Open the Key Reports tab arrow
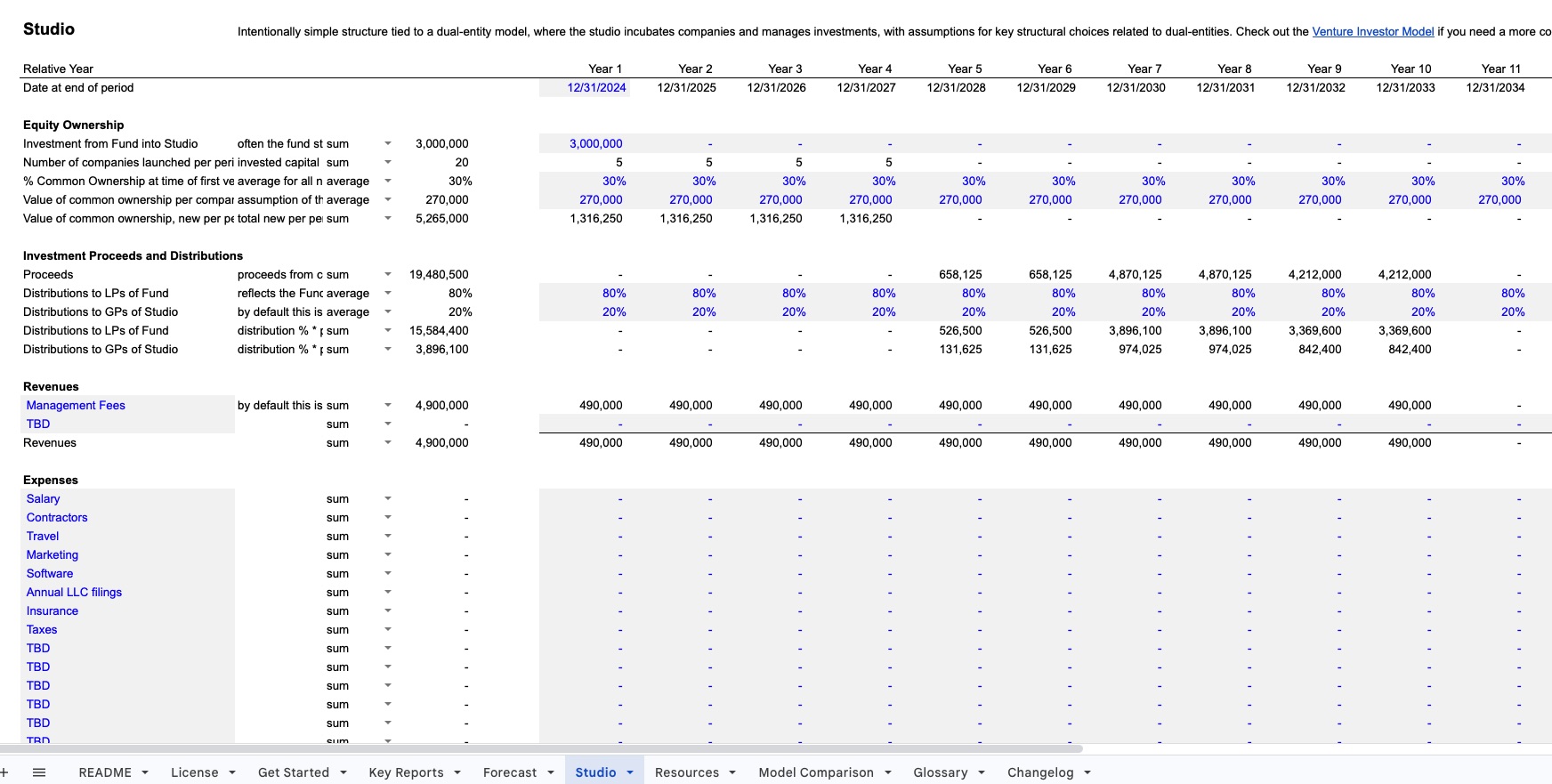1552x784 pixels. (x=457, y=772)
